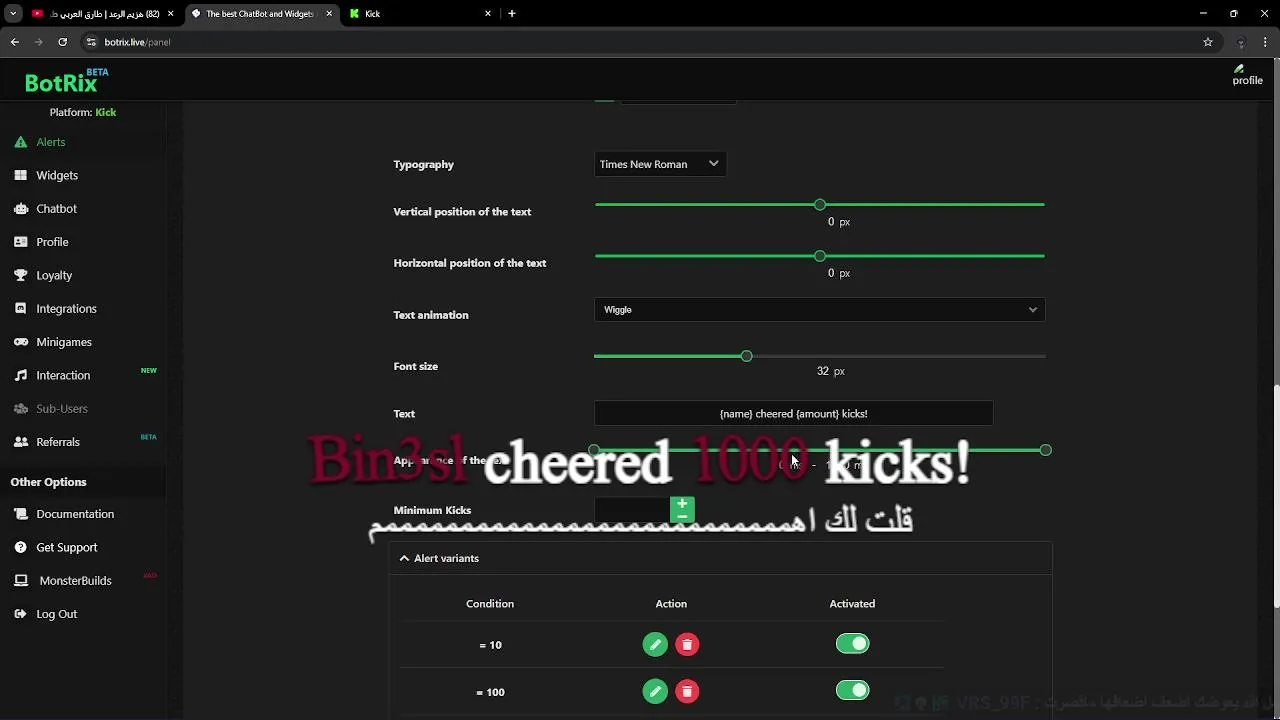Disable the = 100 variant toggle

[x=853, y=691]
